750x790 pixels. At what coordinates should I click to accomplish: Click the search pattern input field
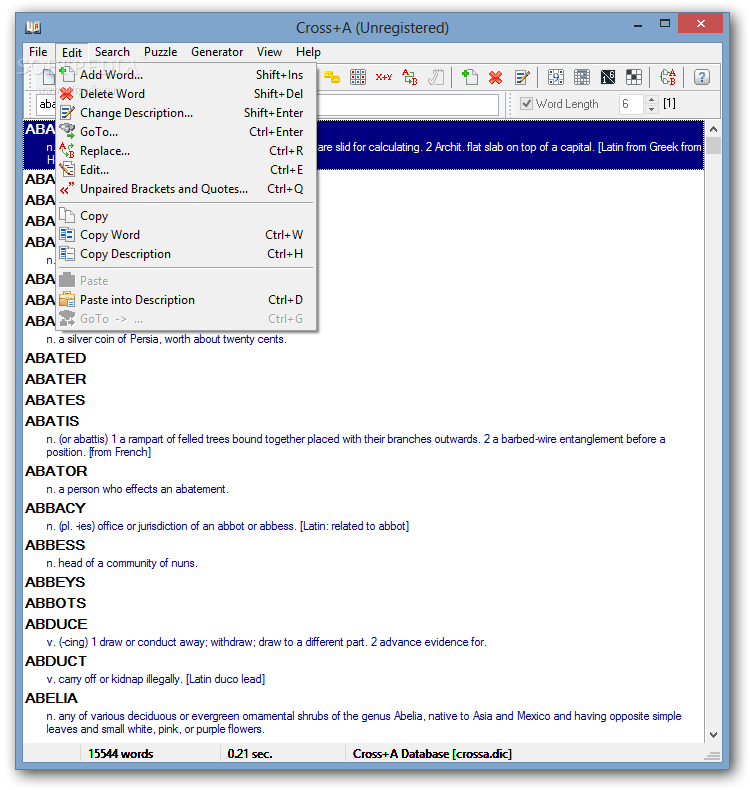point(408,104)
